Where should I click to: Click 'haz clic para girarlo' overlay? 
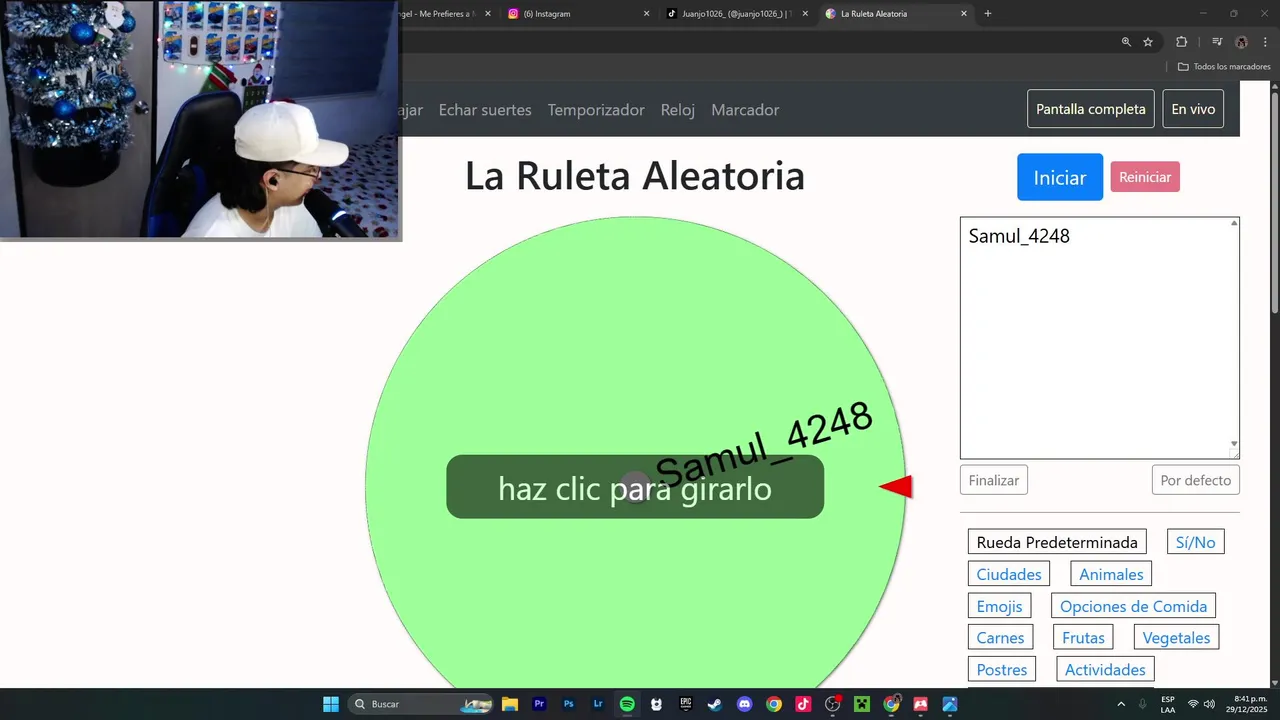click(x=635, y=488)
